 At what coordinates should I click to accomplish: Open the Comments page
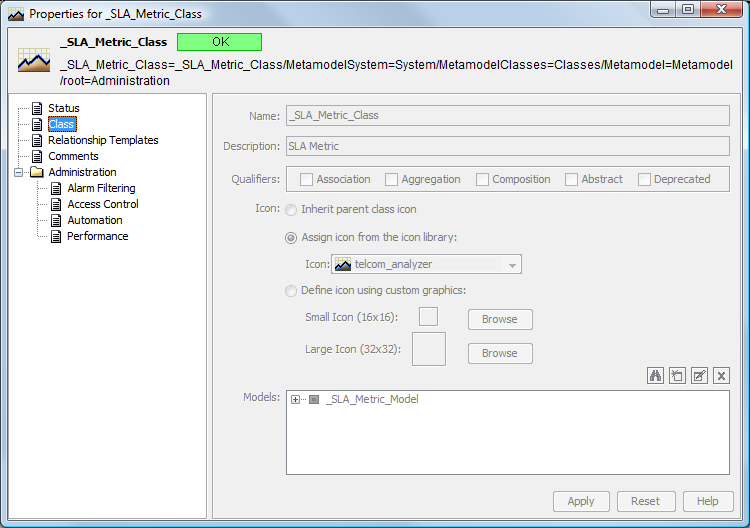click(73, 156)
